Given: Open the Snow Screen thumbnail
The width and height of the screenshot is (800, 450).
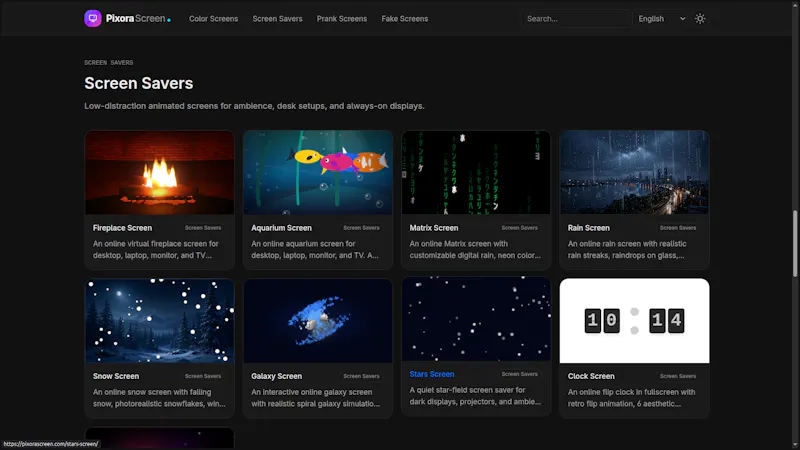Looking at the screenshot, I should tap(160, 321).
